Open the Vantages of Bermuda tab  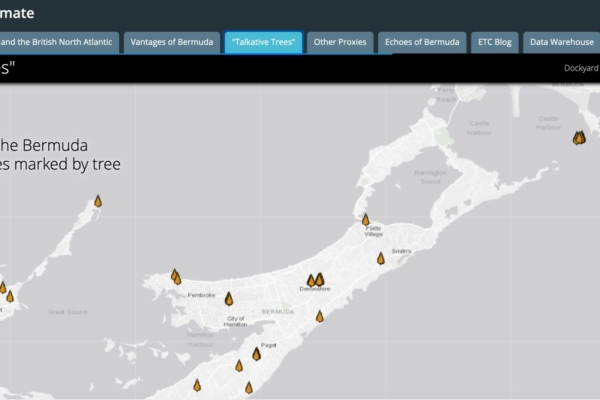pos(174,42)
